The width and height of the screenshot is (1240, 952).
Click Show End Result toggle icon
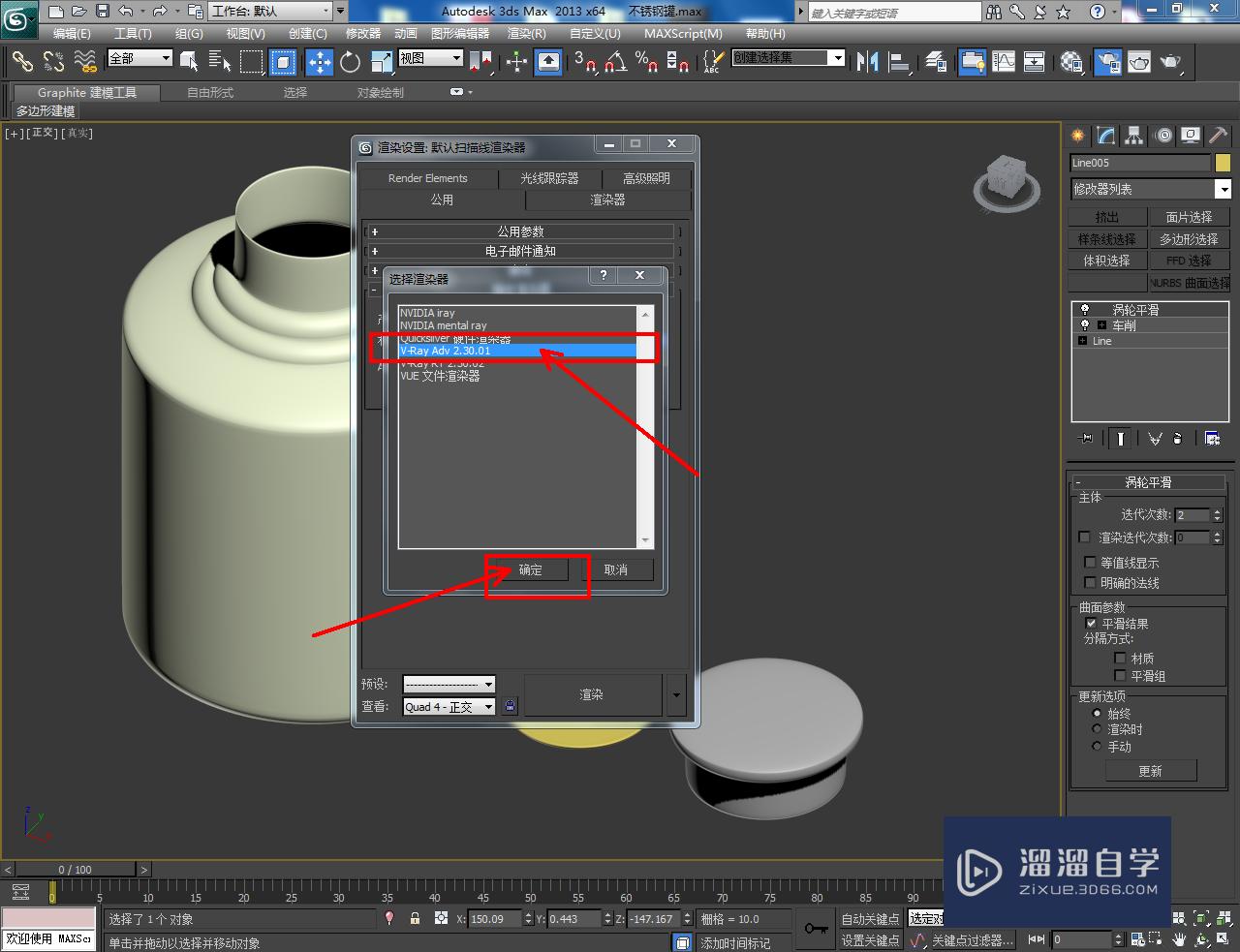1120,439
